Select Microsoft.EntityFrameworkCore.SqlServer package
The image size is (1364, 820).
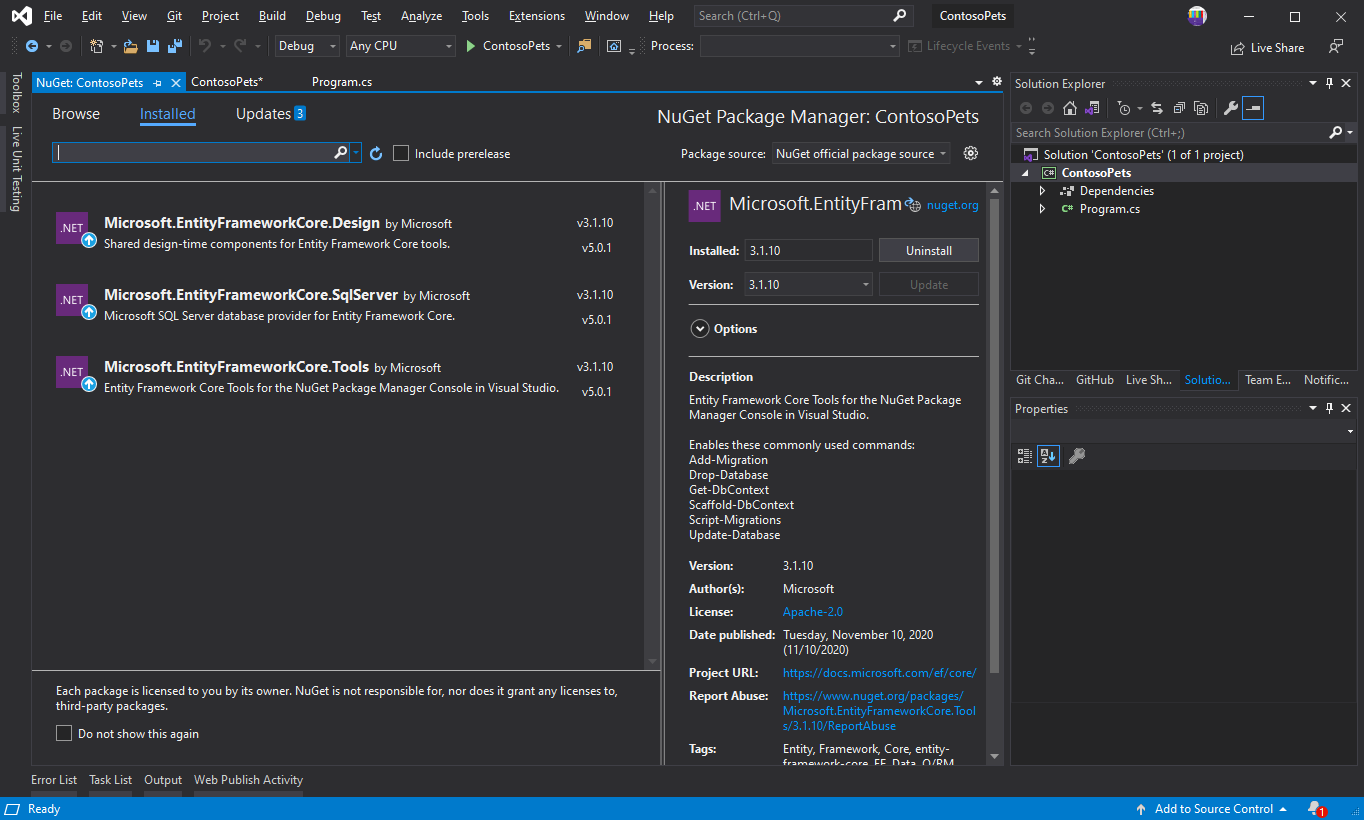(x=340, y=305)
